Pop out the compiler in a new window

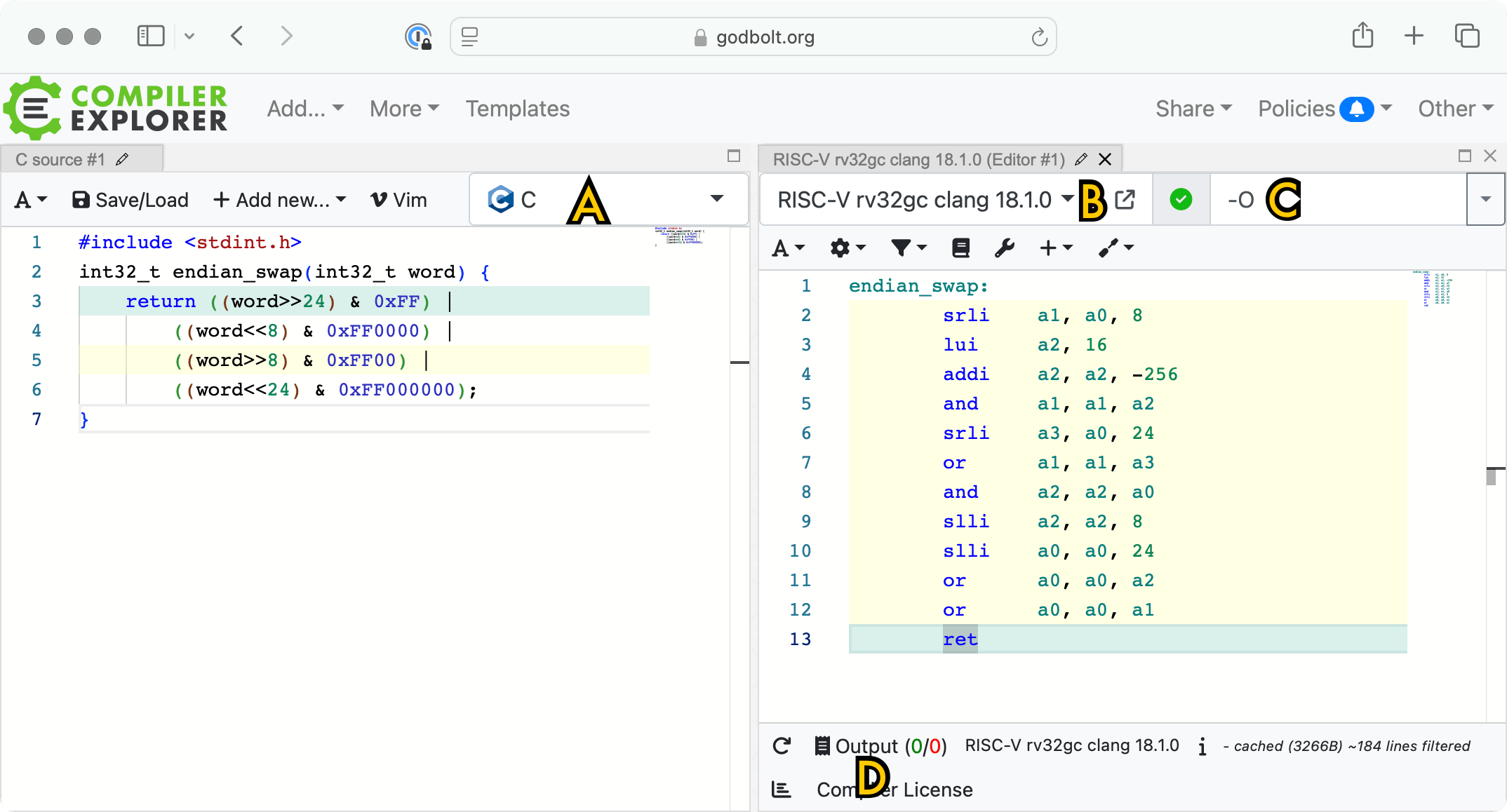point(1125,200)
